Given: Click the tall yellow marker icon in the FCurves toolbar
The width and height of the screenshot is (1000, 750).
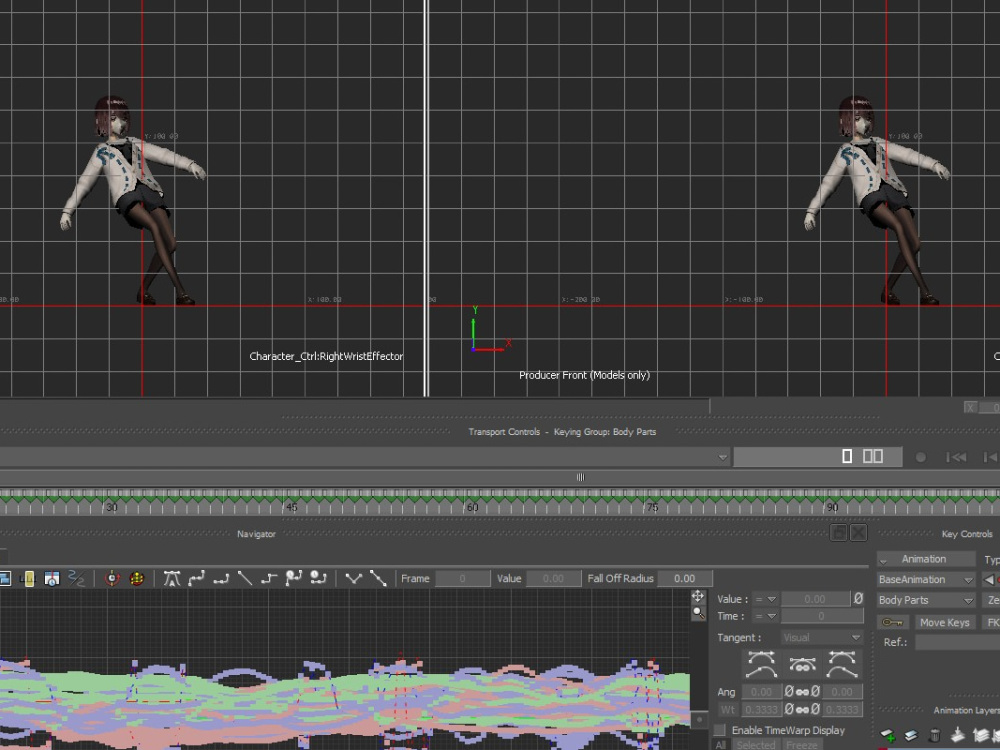Looking at the screenshot, I should pyautogui.click(x=27, y=578).
